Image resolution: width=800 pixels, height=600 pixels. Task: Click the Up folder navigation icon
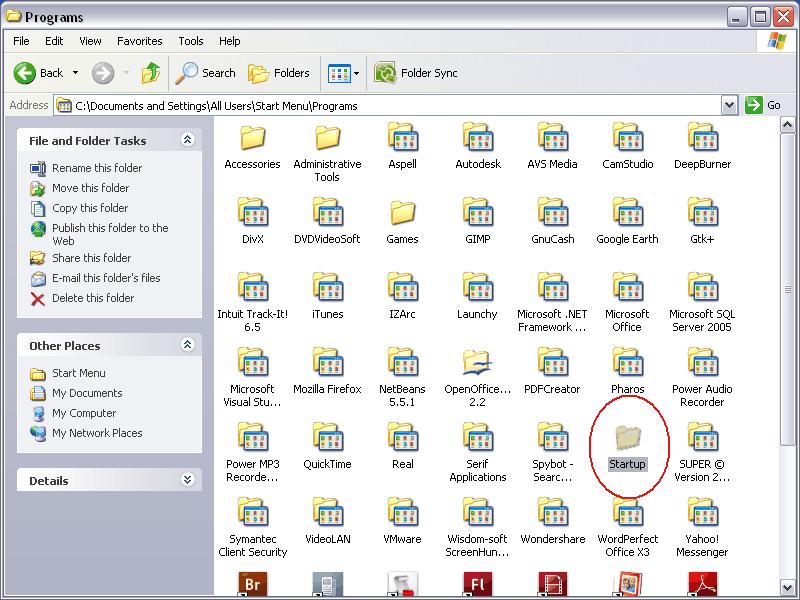click(151, 72)
